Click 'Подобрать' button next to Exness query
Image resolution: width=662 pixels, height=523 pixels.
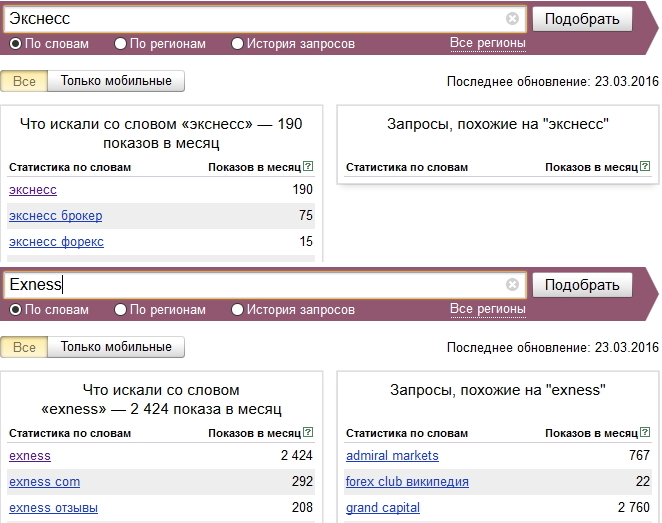point(582,285)
